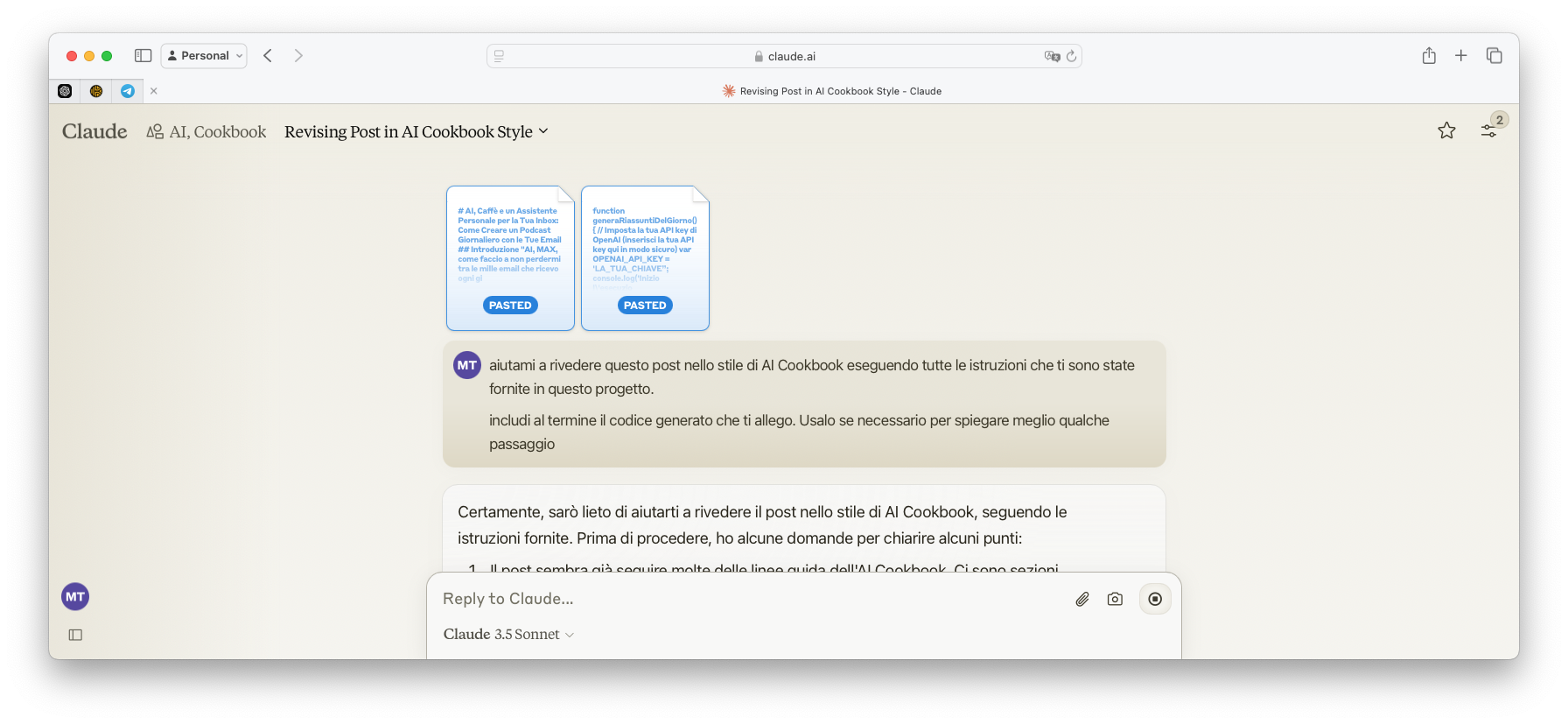
Task: Attach a file with paperclip icon
Action: [1082, 599]
